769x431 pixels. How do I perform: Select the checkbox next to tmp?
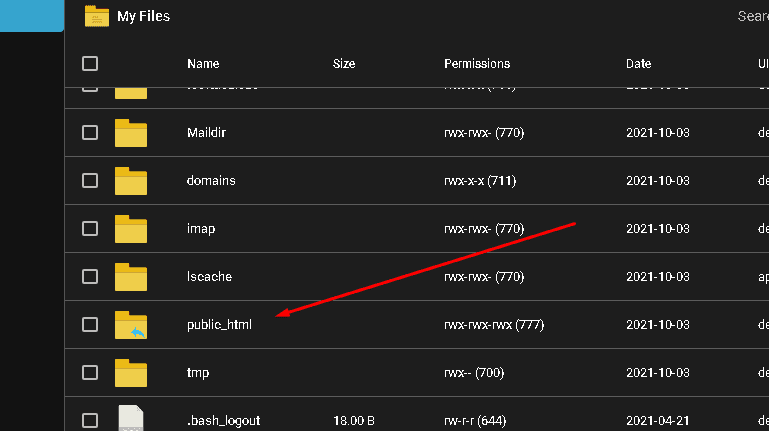(x=90, y=373)
